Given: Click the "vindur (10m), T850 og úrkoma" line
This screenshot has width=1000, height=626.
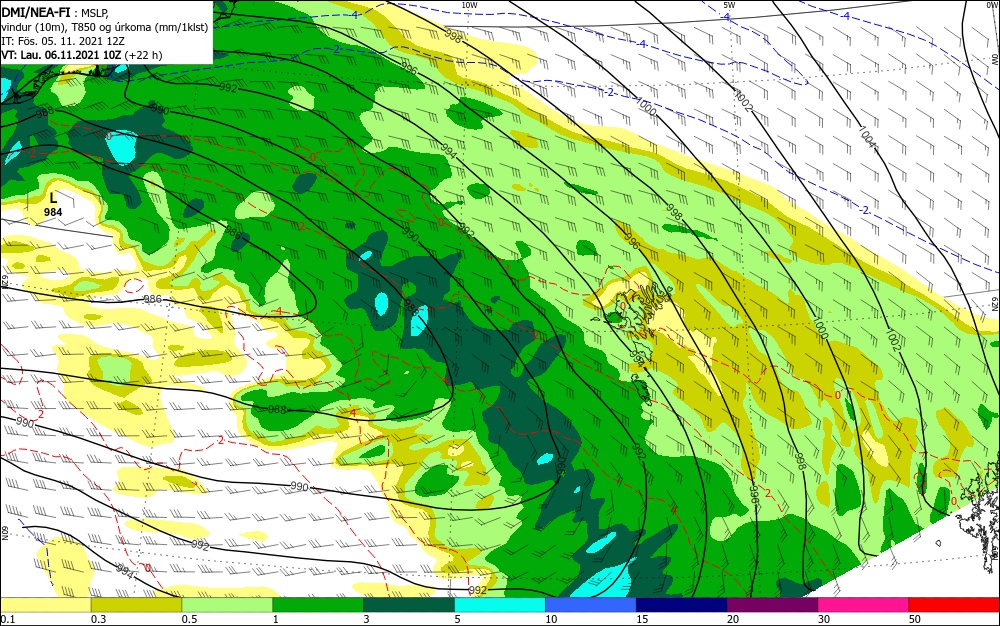Looking at the screenshot, I should pyautogui.click(x=105, y=27).
